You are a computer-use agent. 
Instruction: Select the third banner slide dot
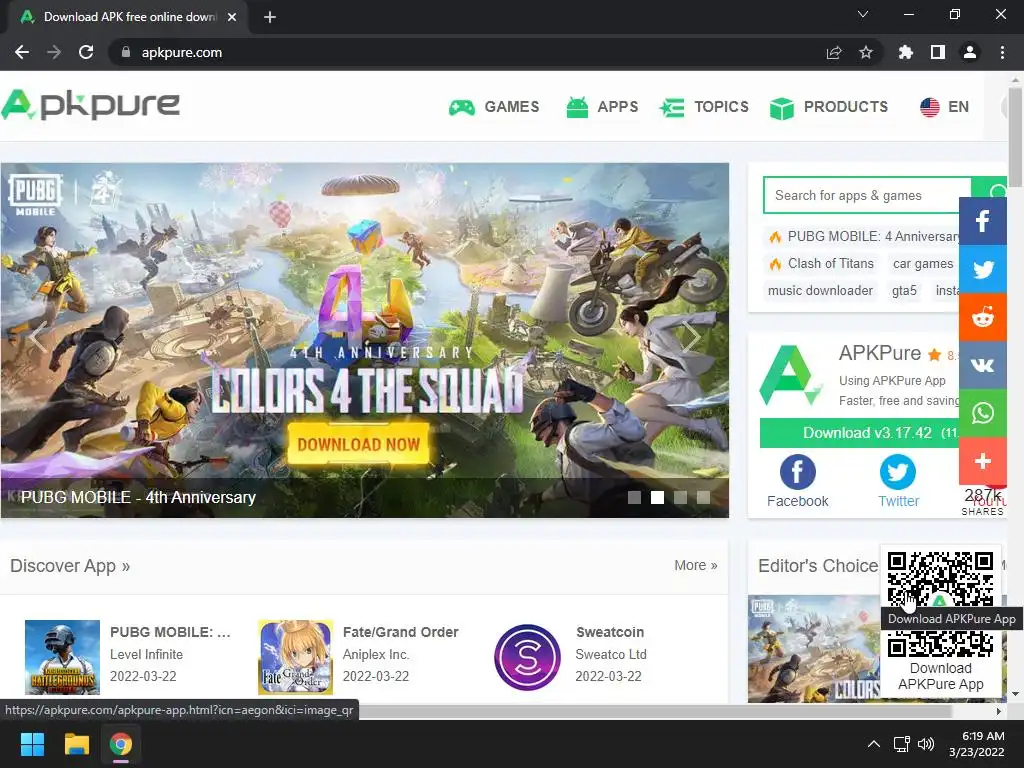coord(680,498)
